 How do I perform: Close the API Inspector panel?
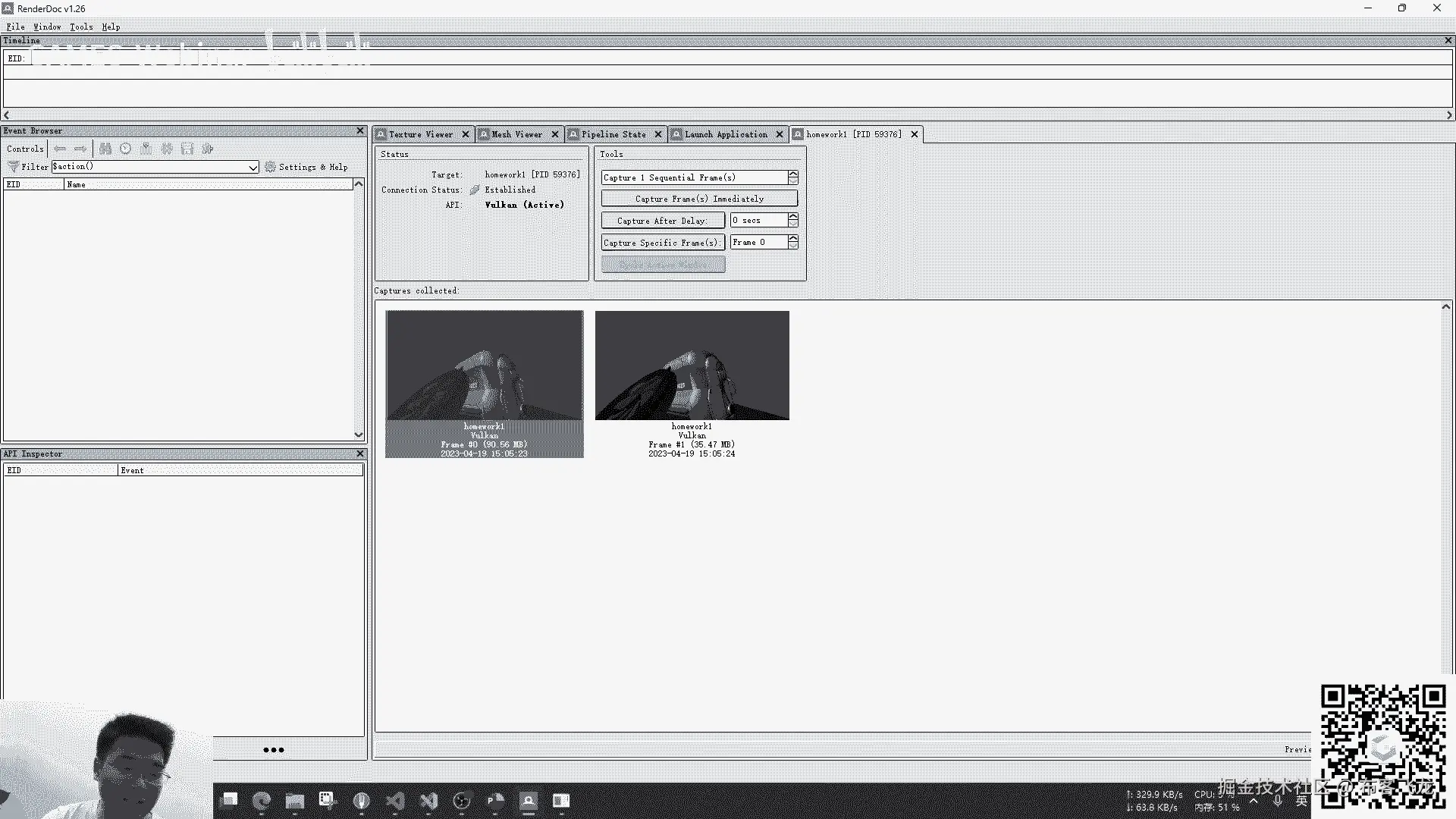pyautogui.click(x=360, y=453)
